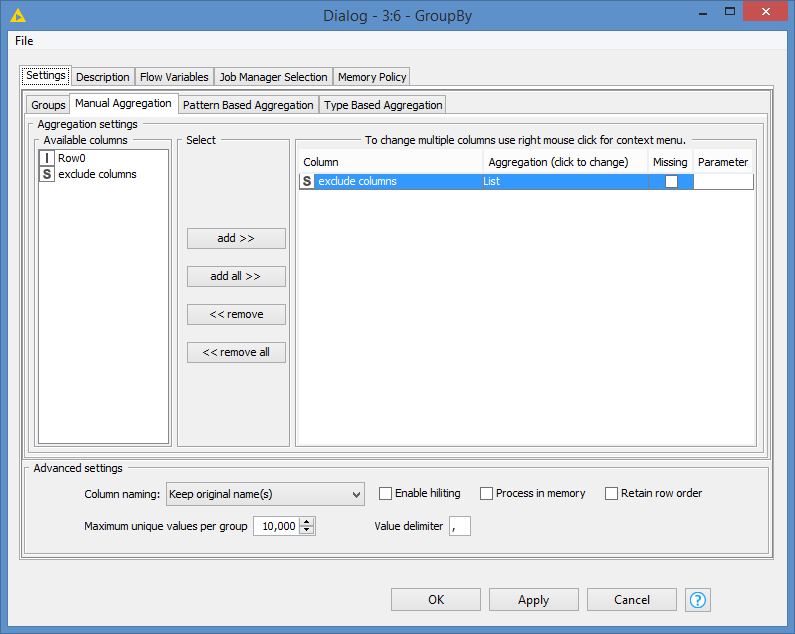Minimize the GroupBy dialog window
Image resolution: width=795 pixels, height=634 pixels.
pos(703,13)
